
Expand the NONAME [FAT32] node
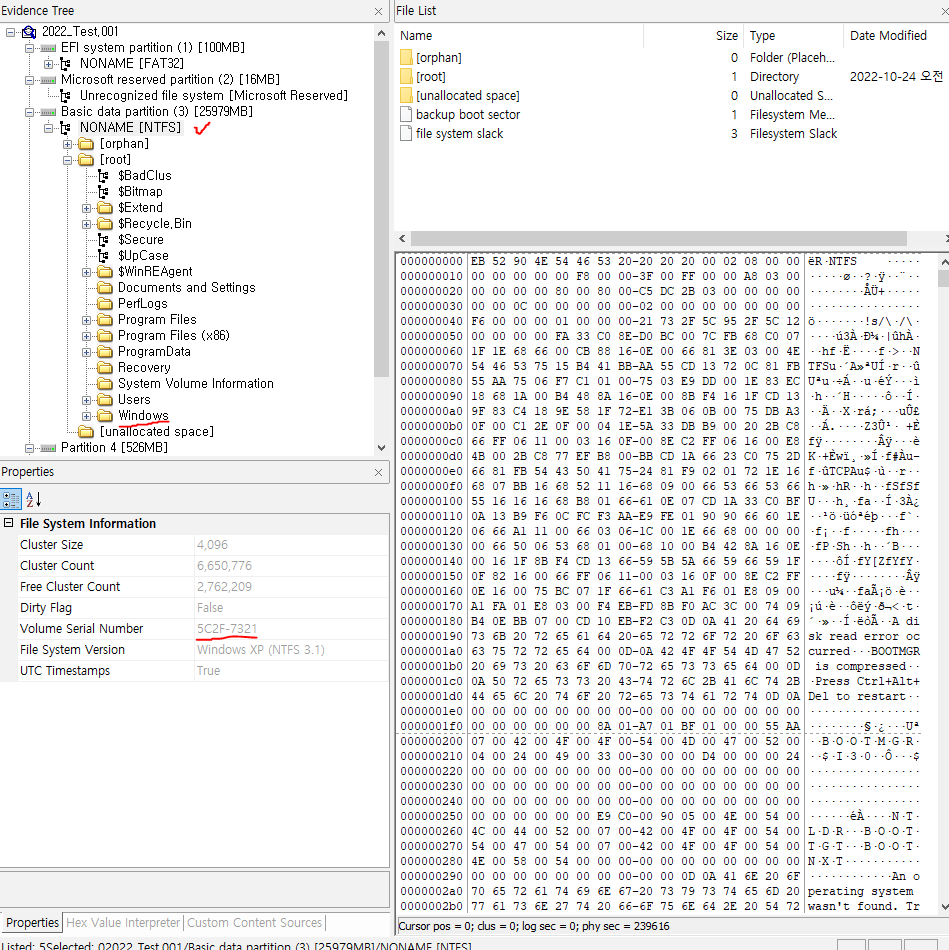point(48,64)
